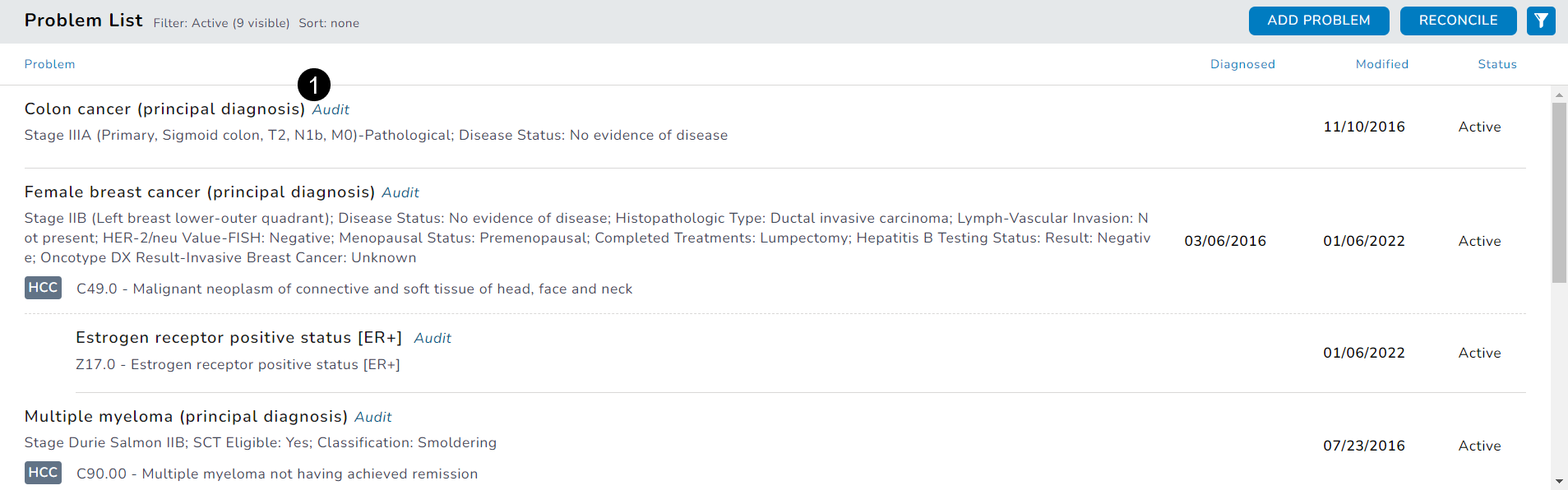The width and height of the screenshot is (1568, 490).
Task: Select the Multiple myeloma problem title
Action: [x=186, y=417]
